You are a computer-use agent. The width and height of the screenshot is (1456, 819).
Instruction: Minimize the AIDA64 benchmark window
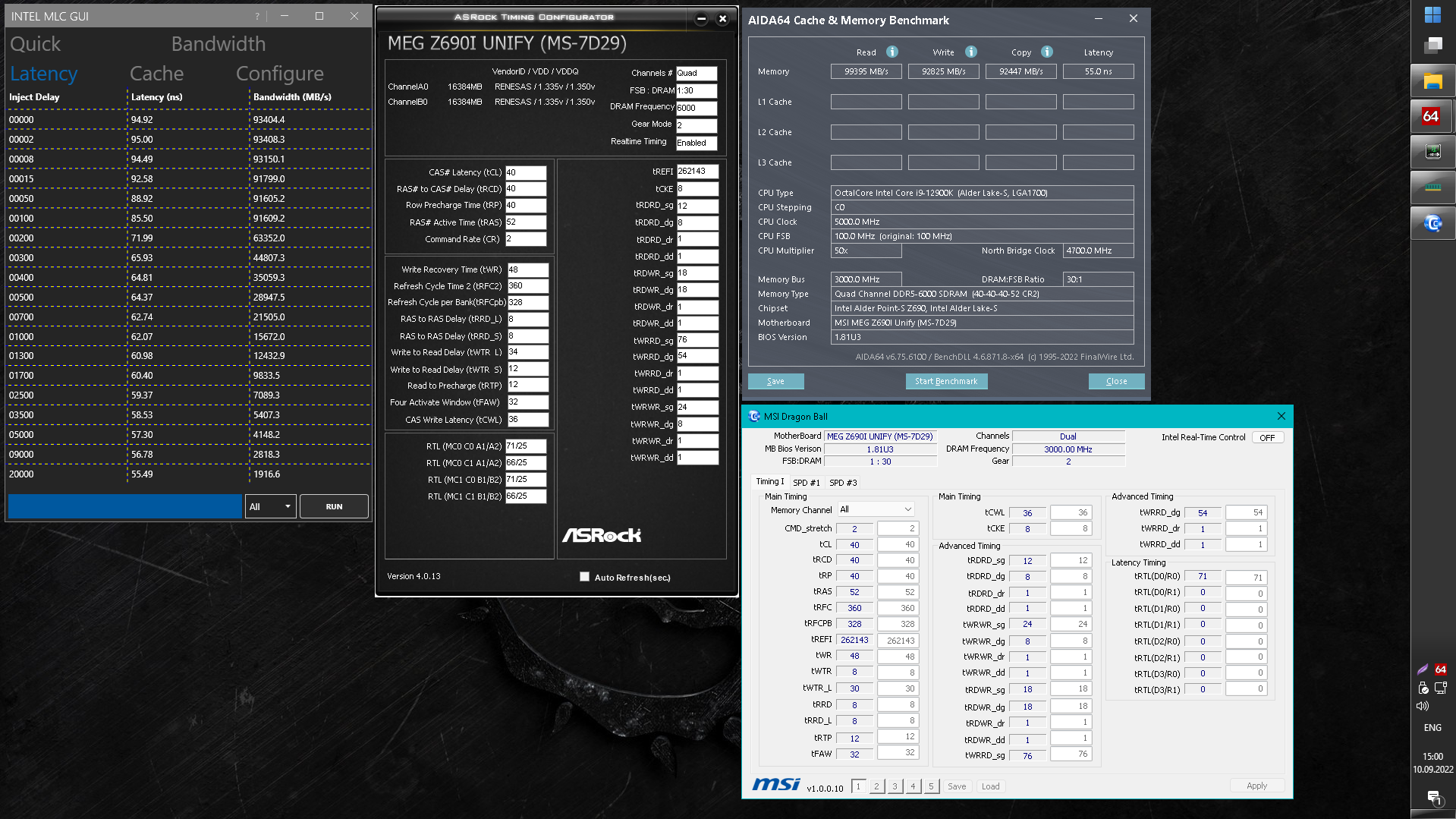point(1099,19)
